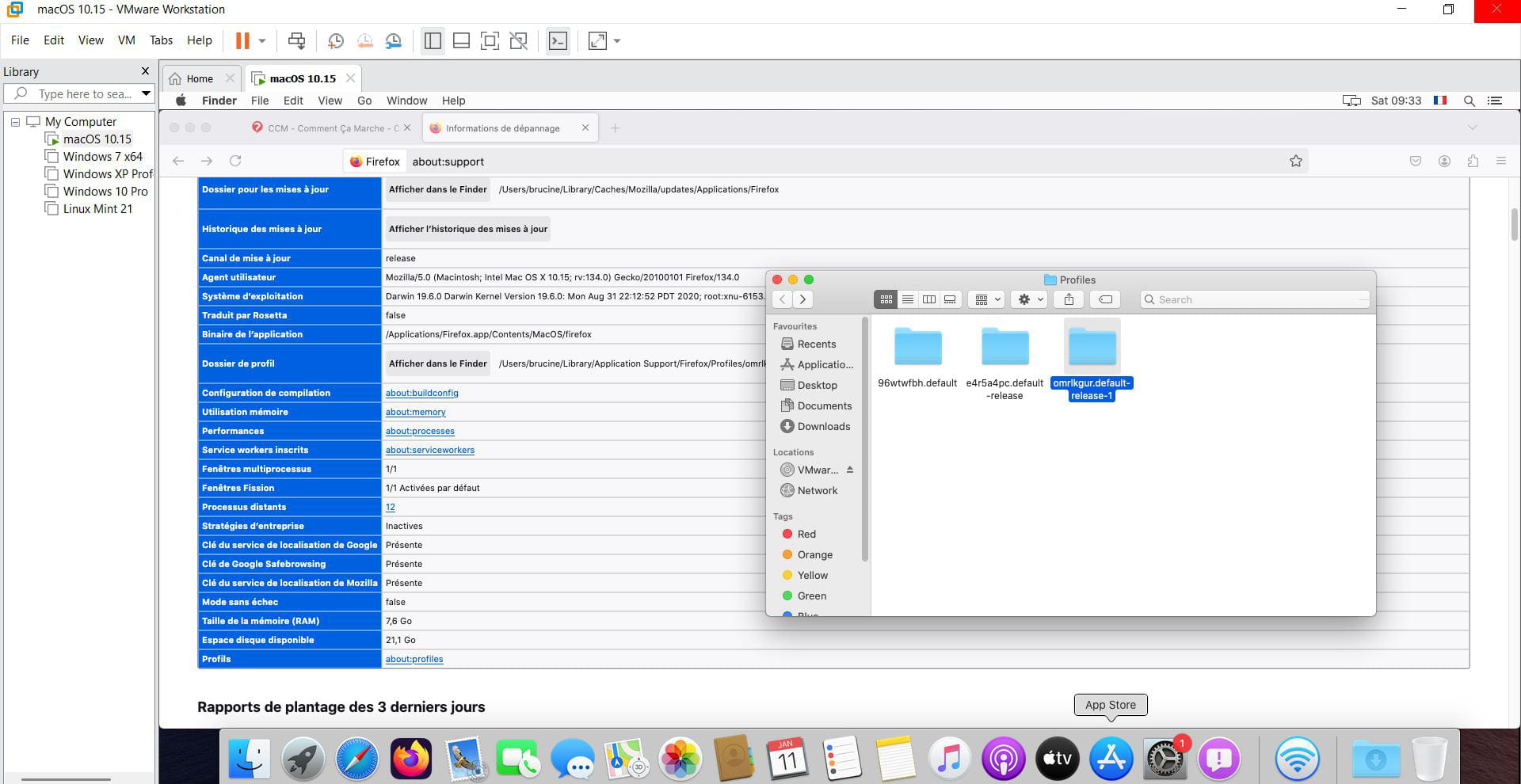Click the Finder share button
The width and height of the screenshot is (1521, 784).
[1069, 299]
